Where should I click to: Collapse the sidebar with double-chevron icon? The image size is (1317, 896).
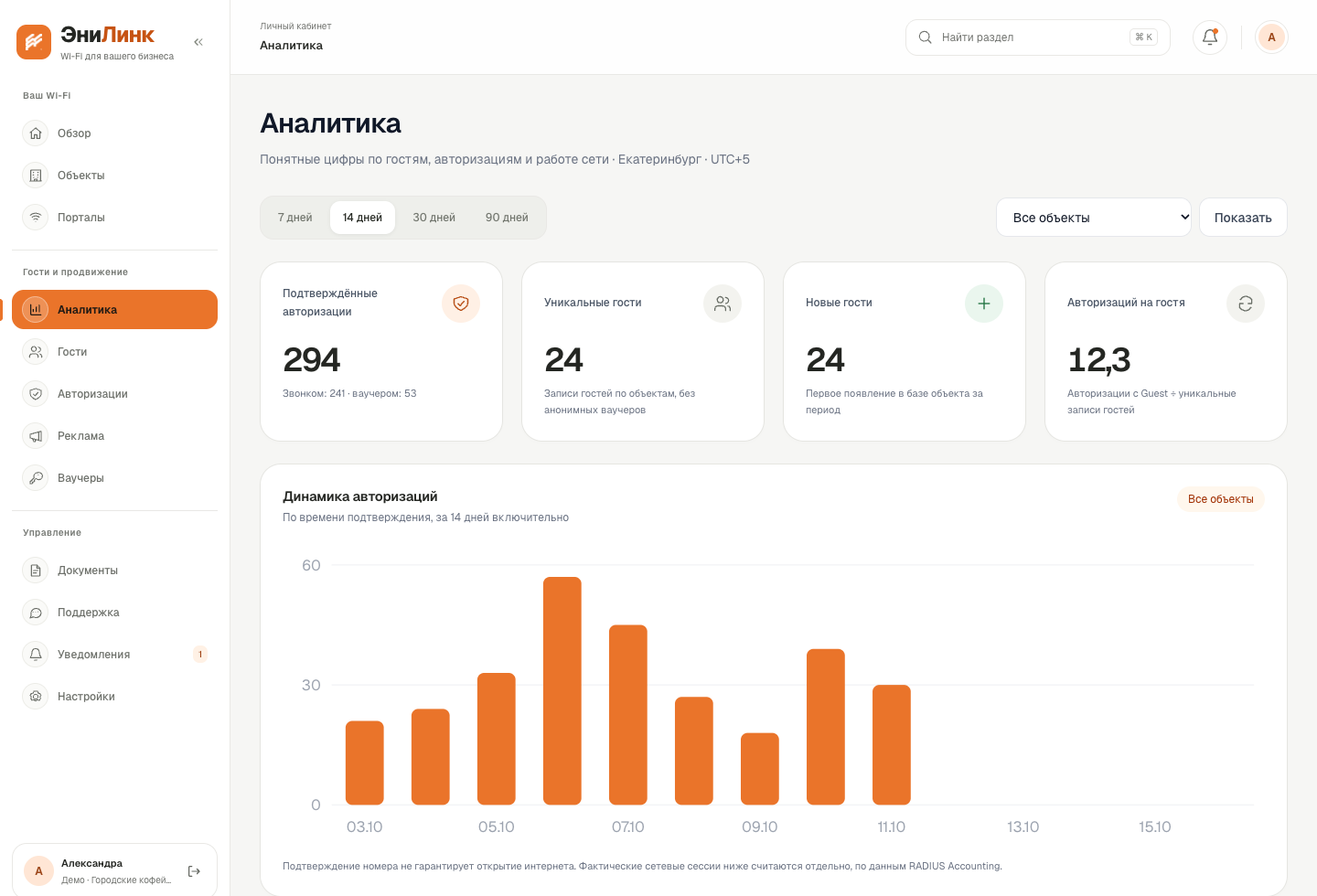pos(198,42)
